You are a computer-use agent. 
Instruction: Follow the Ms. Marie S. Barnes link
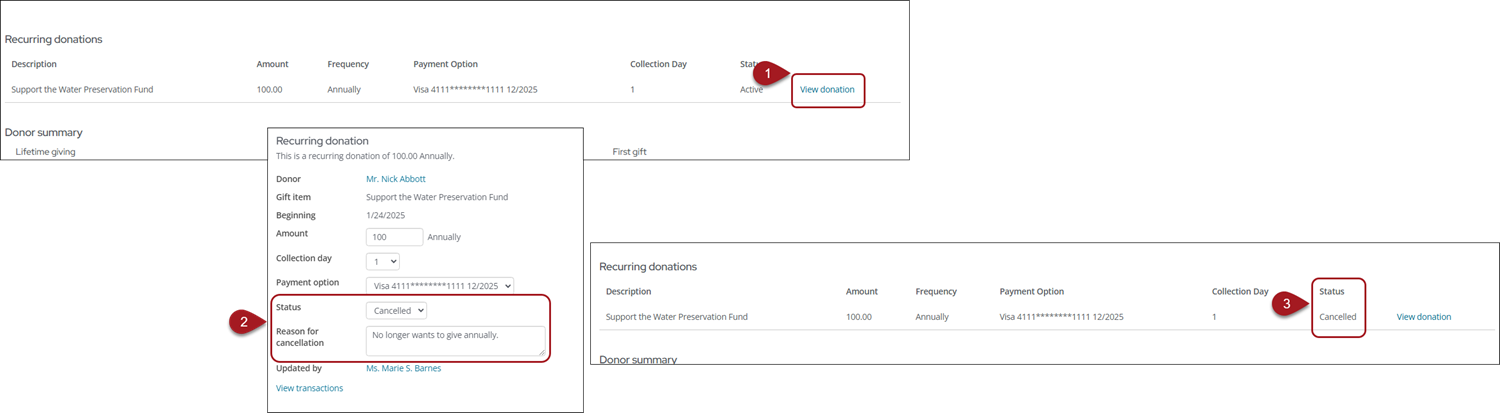click(x=403, y=368)
